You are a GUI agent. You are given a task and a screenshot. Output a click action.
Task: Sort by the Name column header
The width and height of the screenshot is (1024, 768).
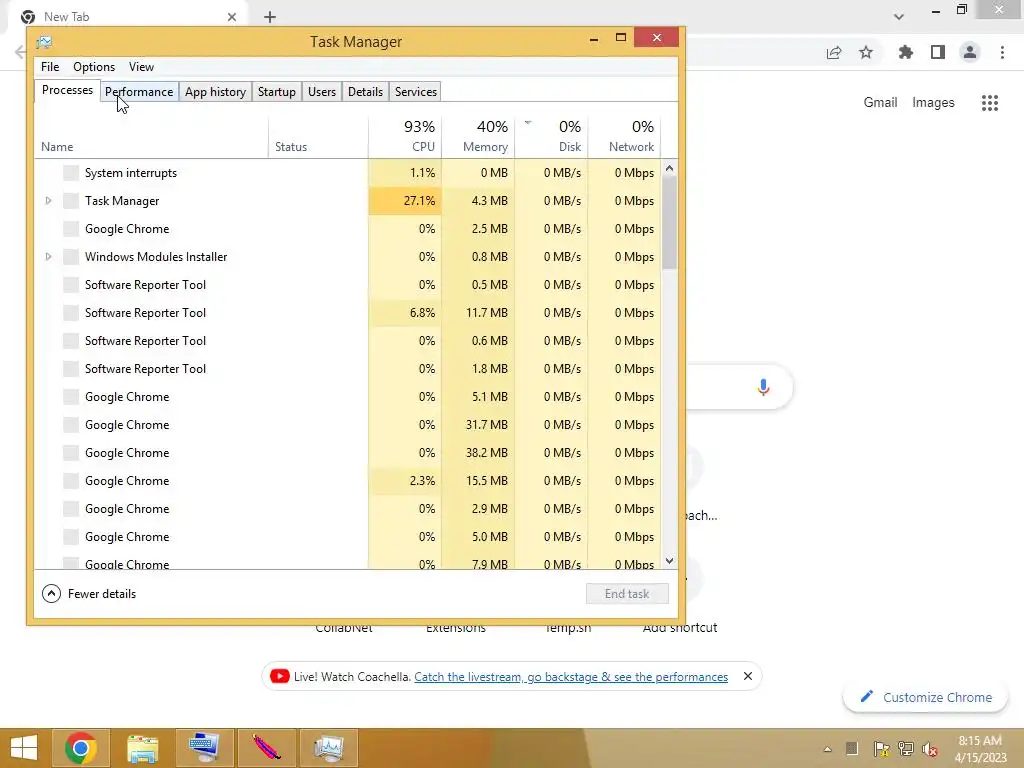[152, 136]
